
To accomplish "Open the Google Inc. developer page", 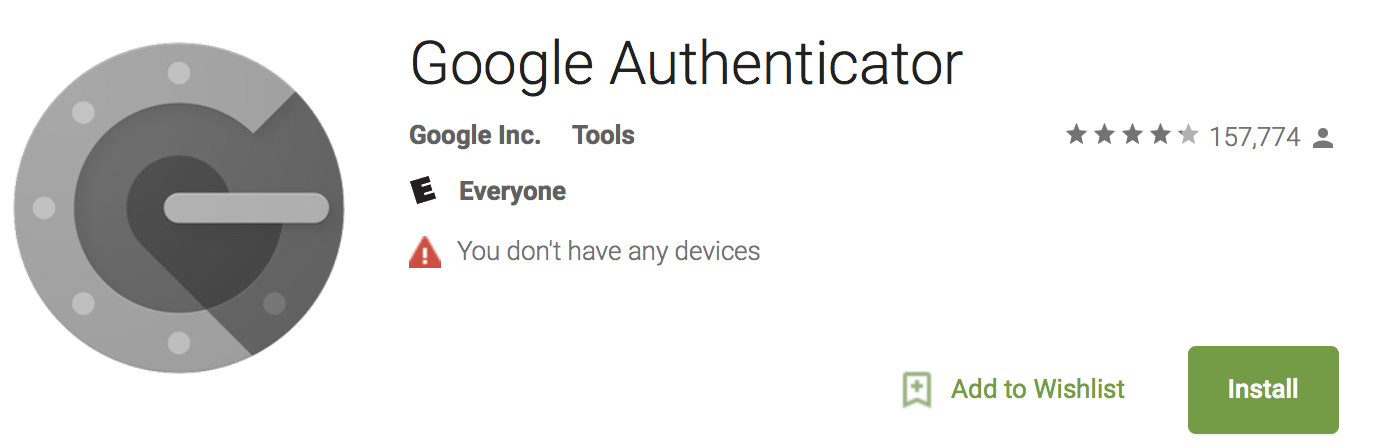I will tap(475, 135).
